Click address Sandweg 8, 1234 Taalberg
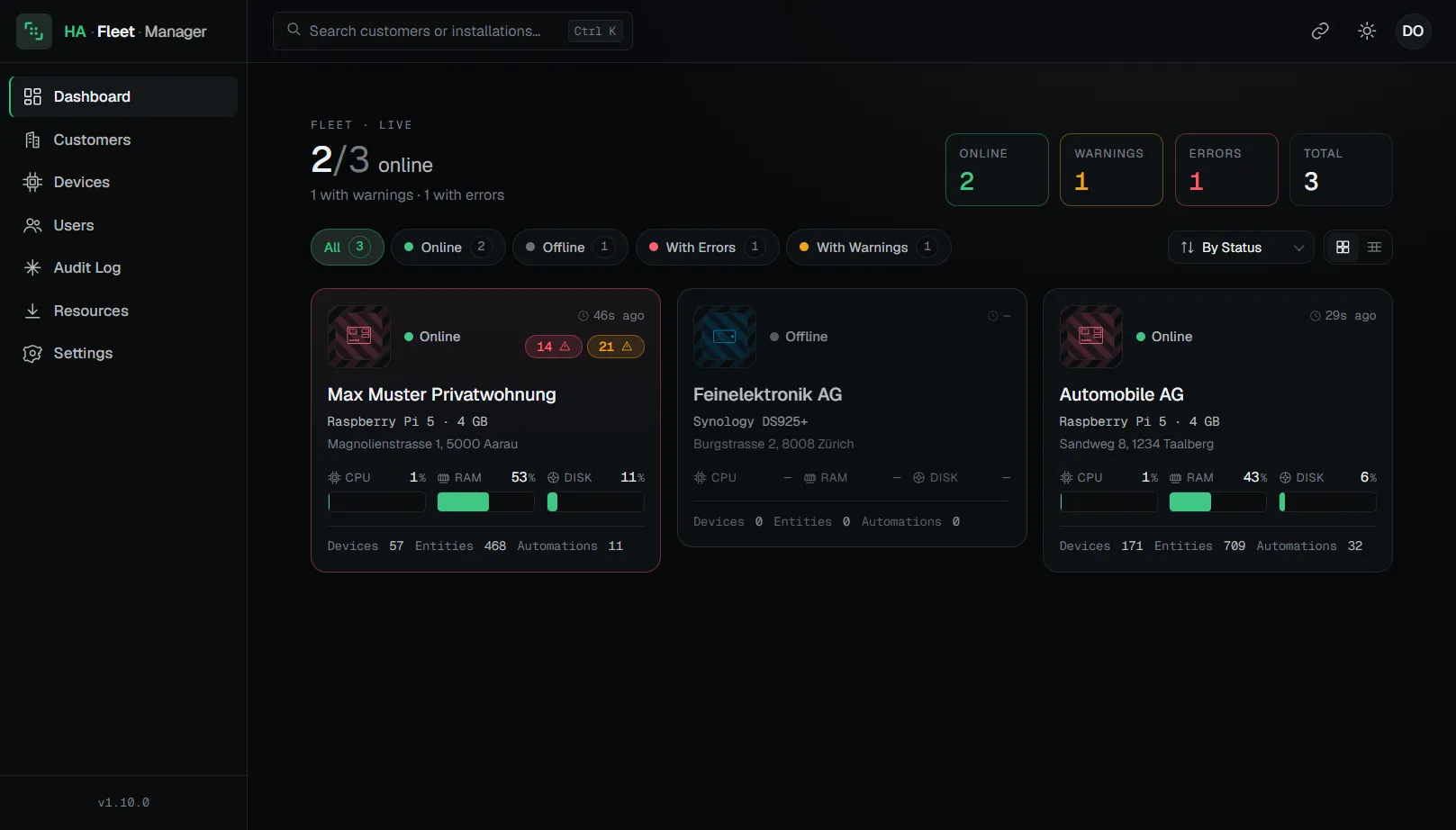 pos(1136,444)
